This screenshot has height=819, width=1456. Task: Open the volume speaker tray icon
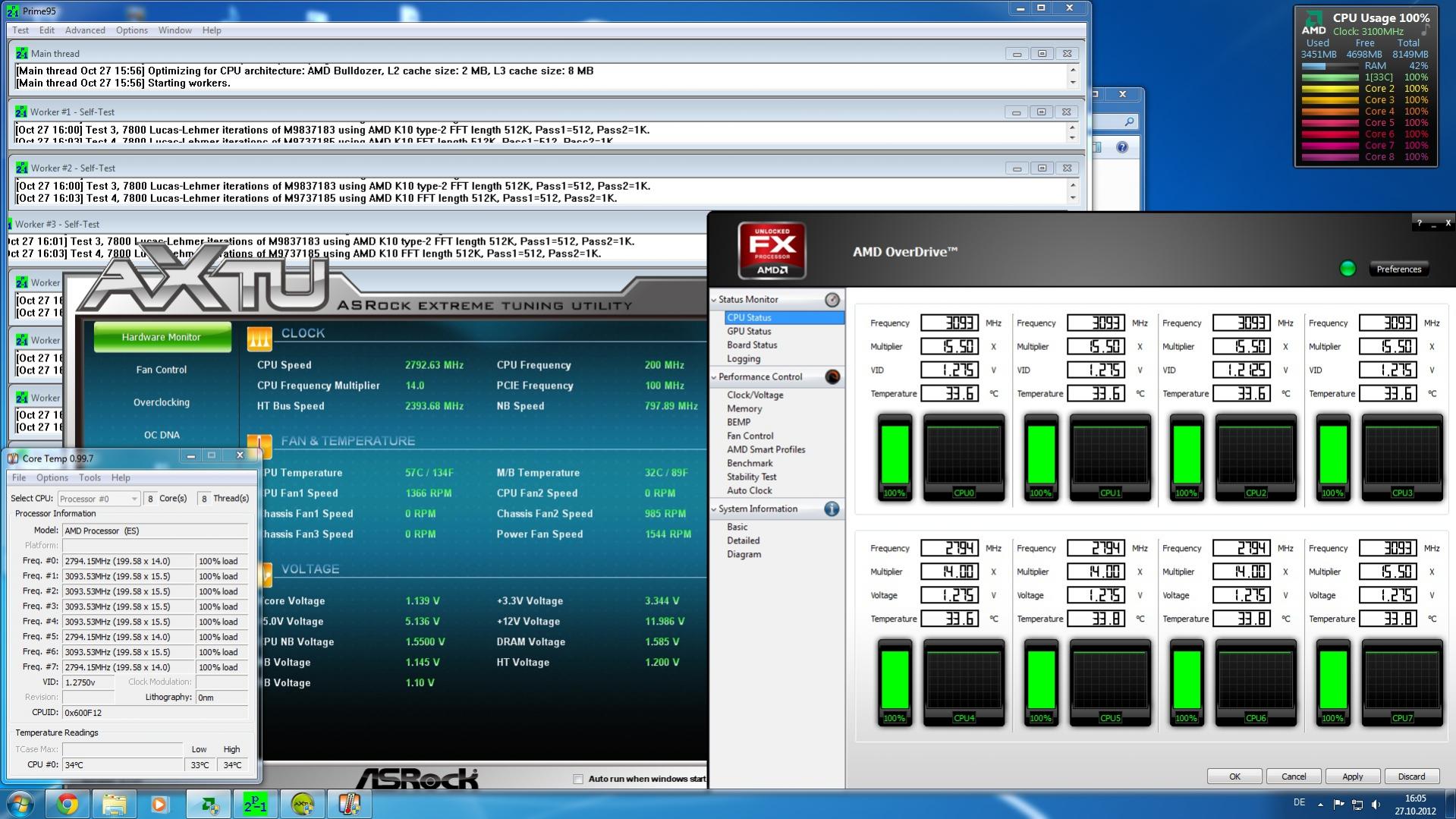tap(1376, 804)
